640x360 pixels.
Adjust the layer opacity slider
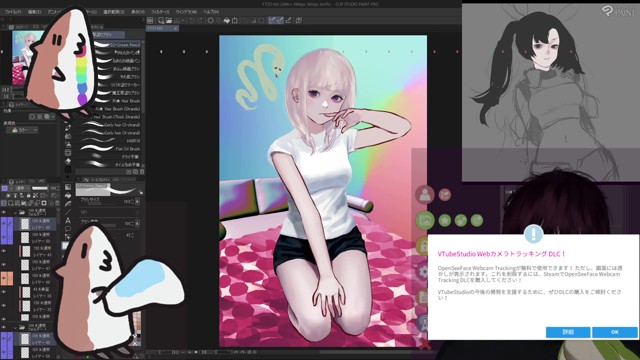click(40, 188)
